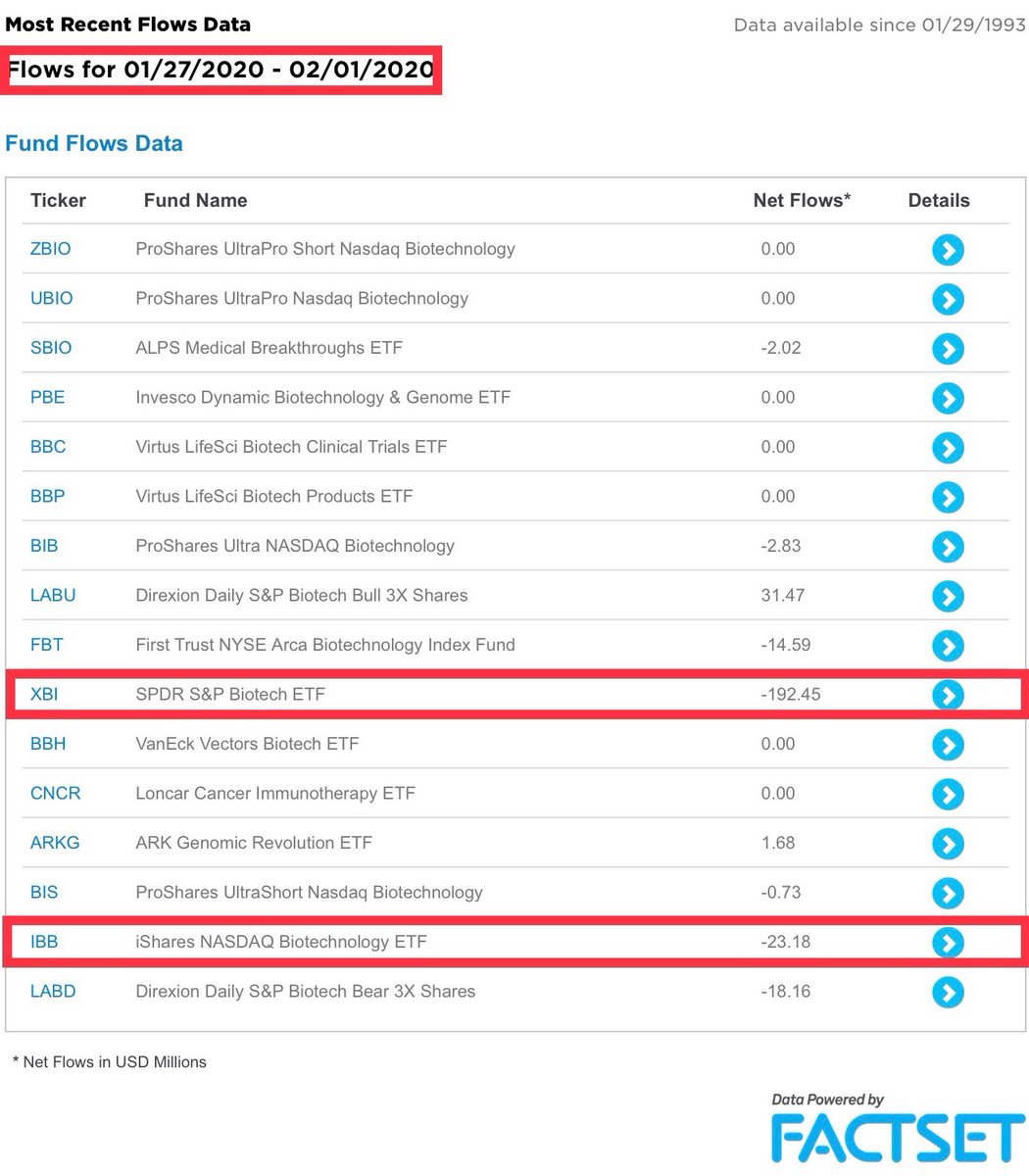Click 'ALPS Medical Breakthroughs ETF' fund name
The height and width of the screenshot is (1176, 1029).
tap(269, 348)
